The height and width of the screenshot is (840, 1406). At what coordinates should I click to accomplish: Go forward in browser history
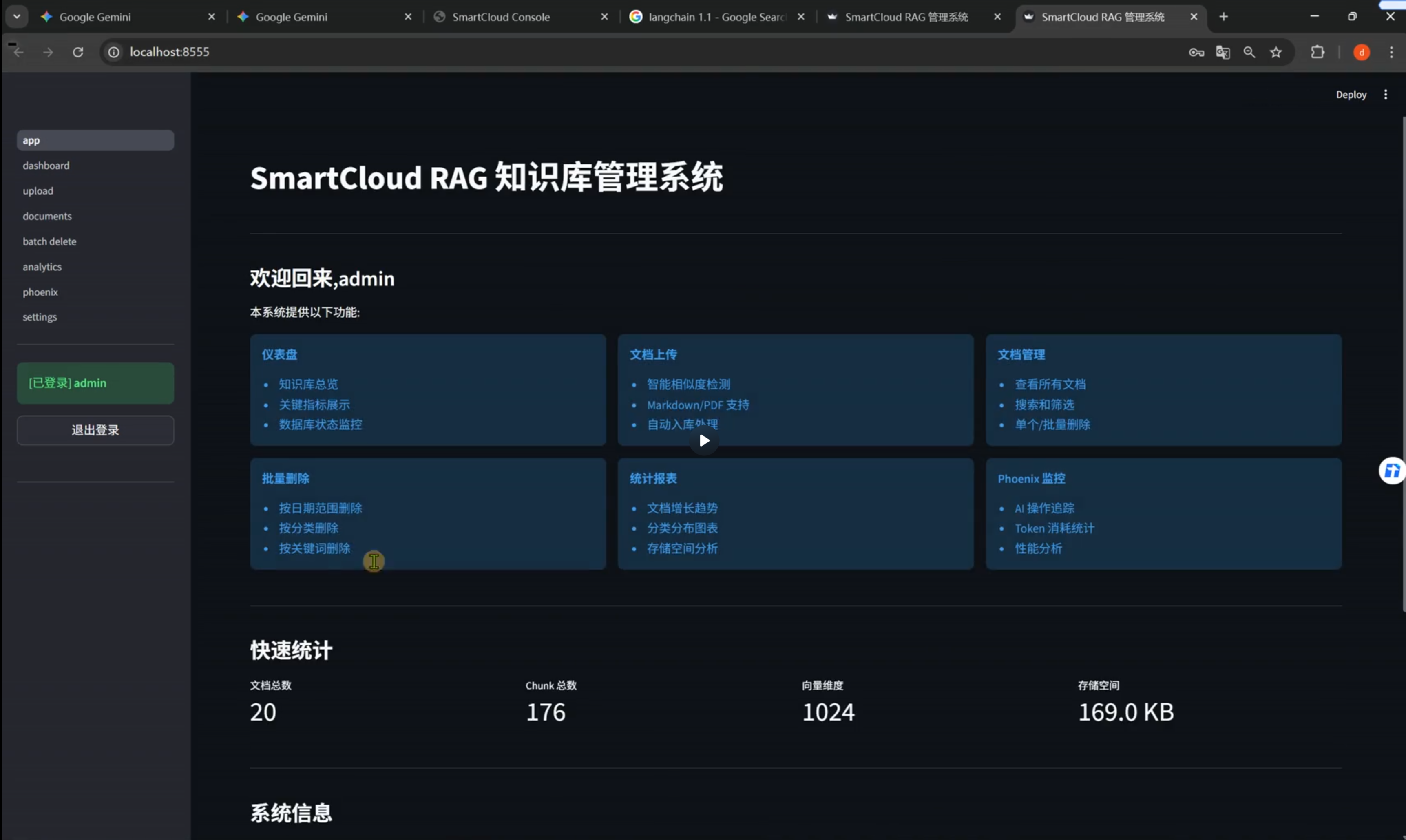[48, 52]
